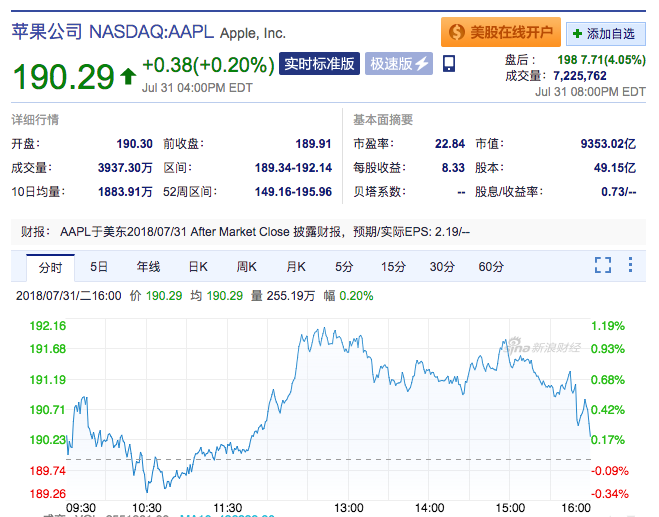
Task: Click the green plus in 添加自选
Action: pyautogui.click(x=577, y=34)
